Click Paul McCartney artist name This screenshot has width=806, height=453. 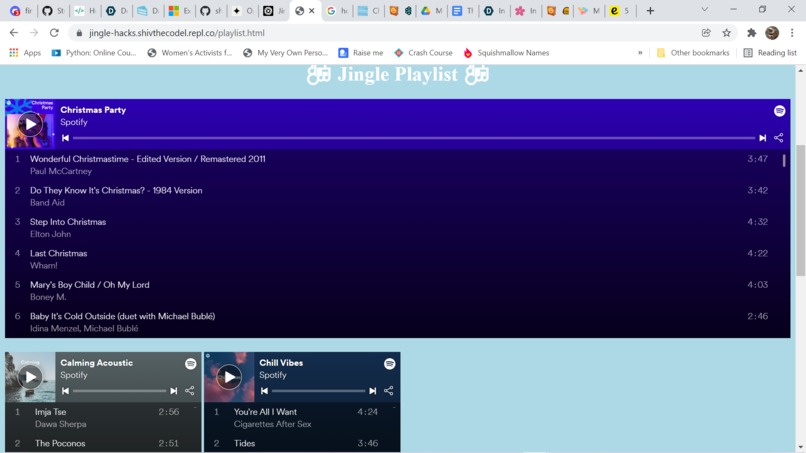click(61, 171)
